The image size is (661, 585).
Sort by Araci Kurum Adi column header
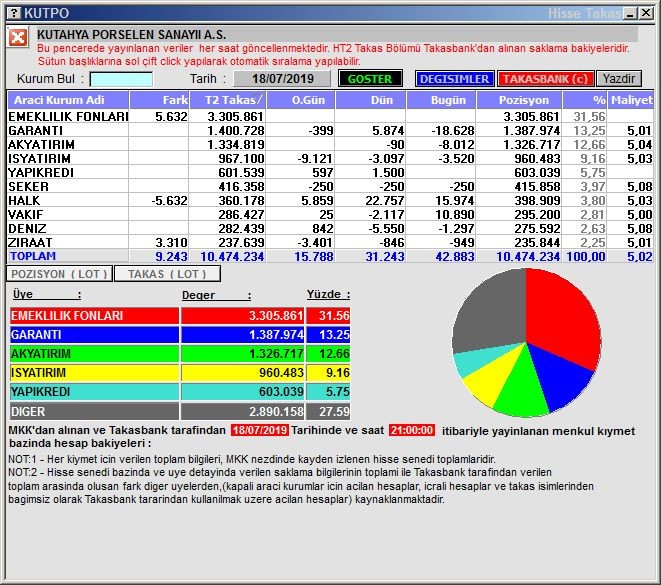pyautogui.click(x=68, y=100)
